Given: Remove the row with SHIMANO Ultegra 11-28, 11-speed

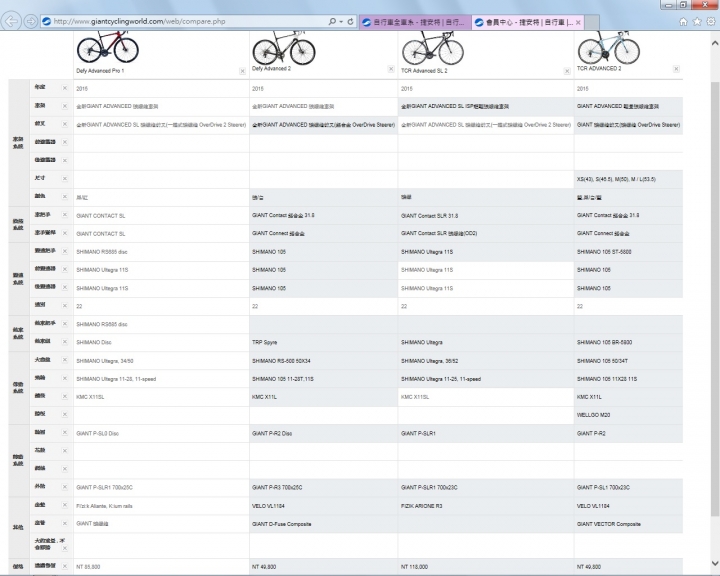Looking at the screenshot, I should pos(65,378).
